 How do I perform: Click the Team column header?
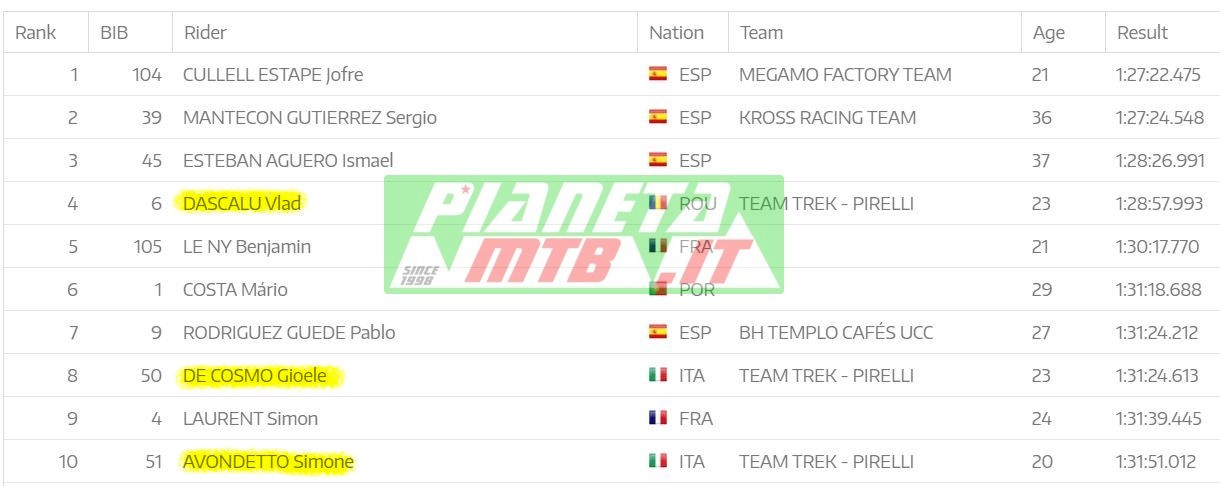coord(761,32)
